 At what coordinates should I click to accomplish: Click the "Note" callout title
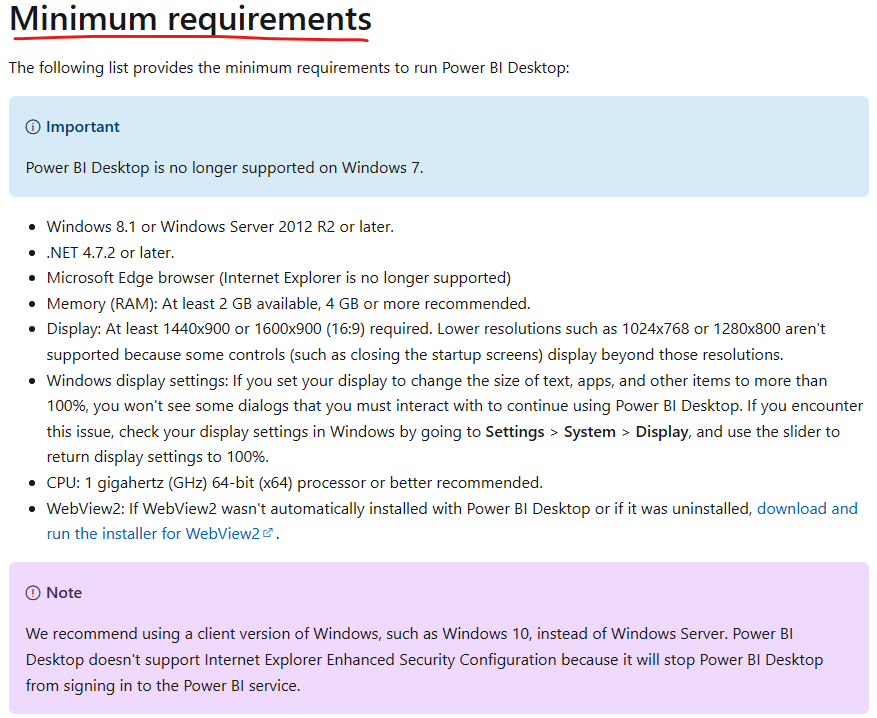pyautogui.click(x=64, y=593)
